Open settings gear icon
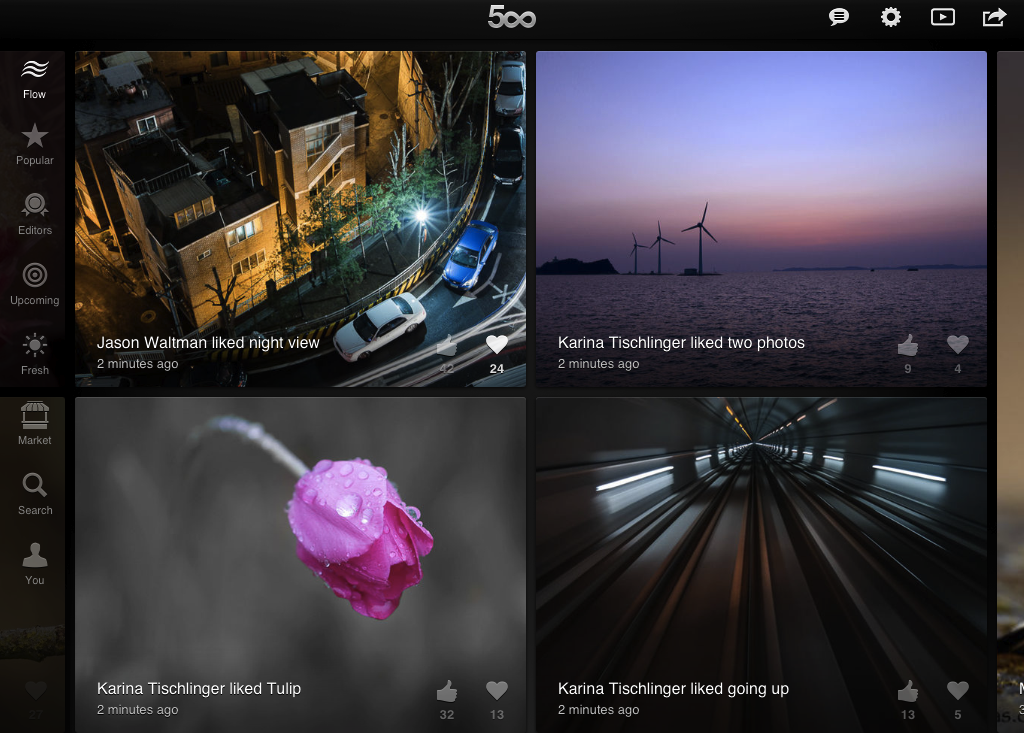 point(891,17)
